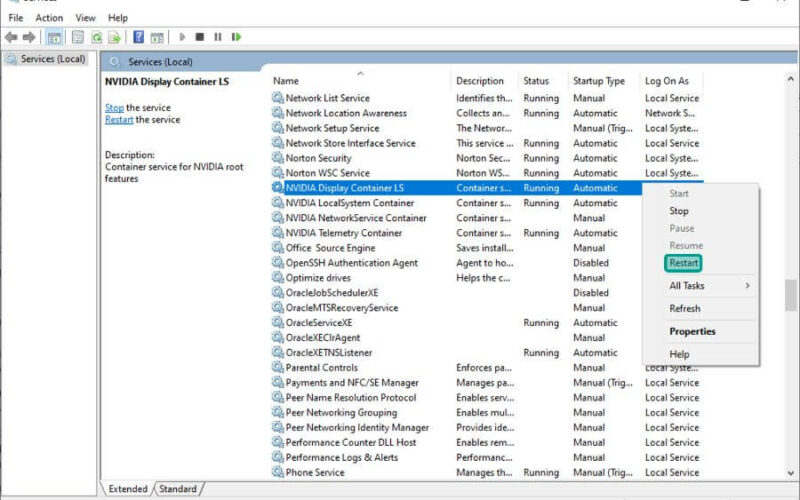Viewport: 800px width, 500px height.
Task: Select the OracleXEClrAgent row
Action: point(457,337)
